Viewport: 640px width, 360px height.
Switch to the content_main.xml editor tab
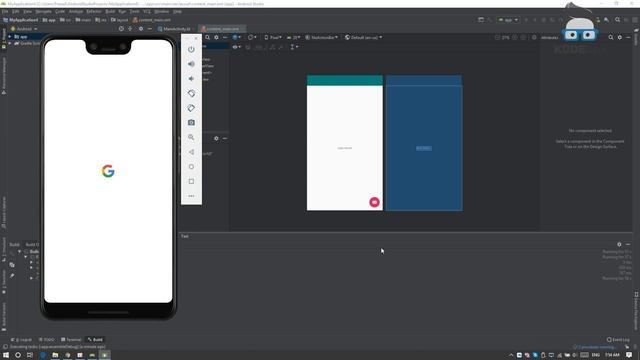[x=222, y=29]
